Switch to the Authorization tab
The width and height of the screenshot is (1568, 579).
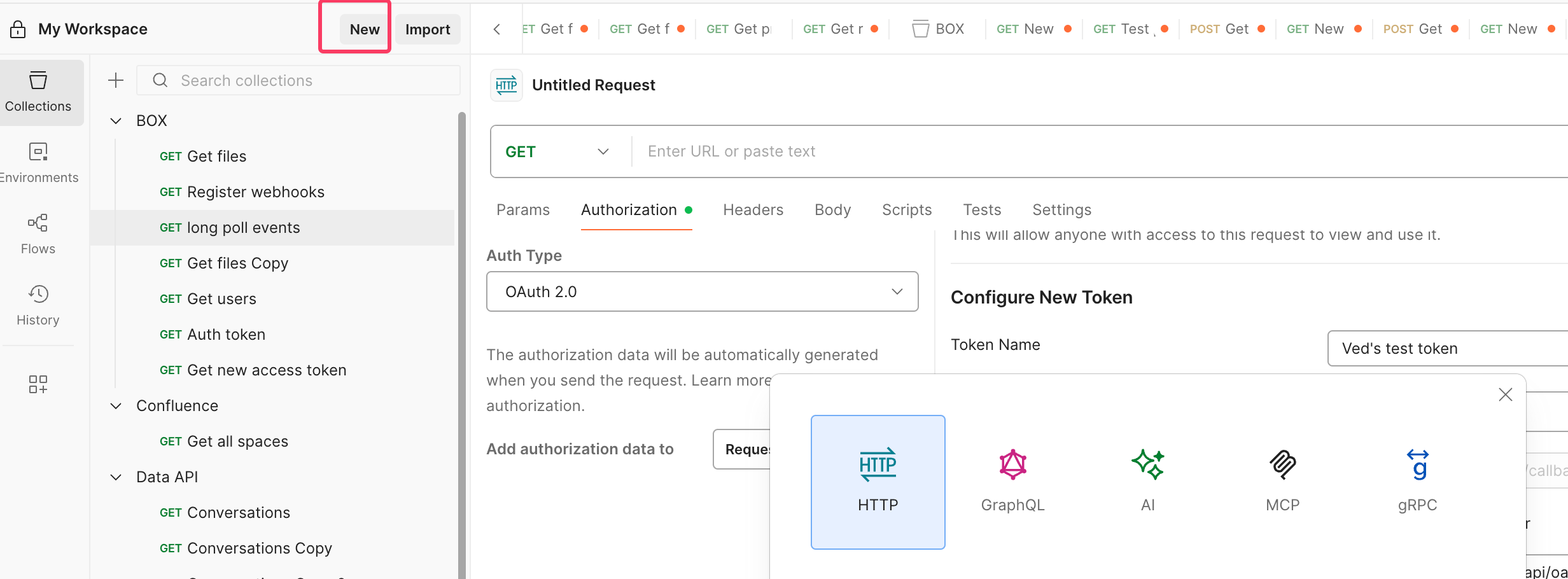click(x=636, y=210)
